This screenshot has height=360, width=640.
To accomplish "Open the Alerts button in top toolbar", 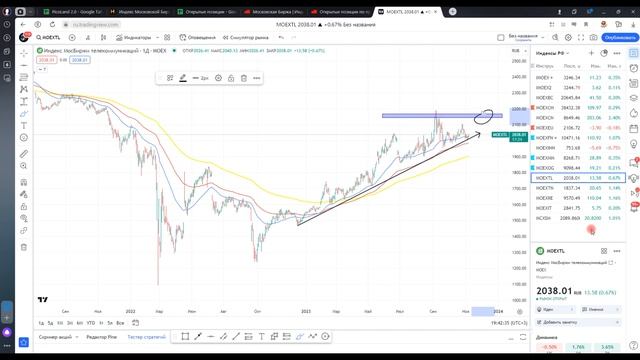I will [198, 38].
